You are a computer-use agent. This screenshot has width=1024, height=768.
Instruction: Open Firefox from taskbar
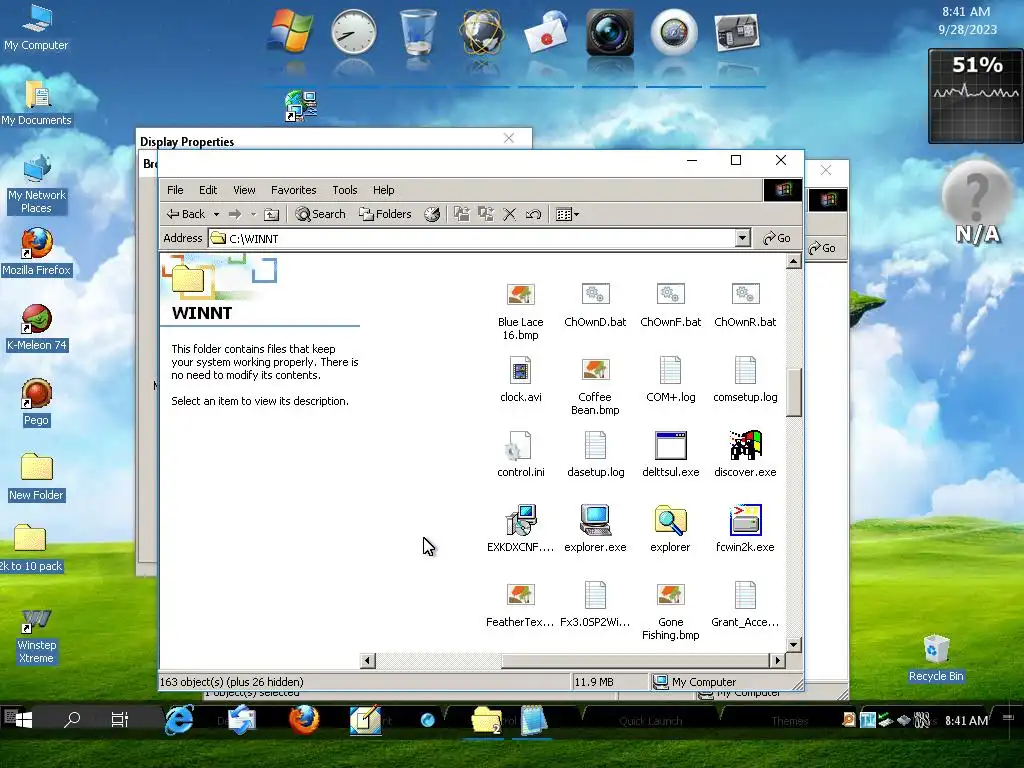point(304,720)
